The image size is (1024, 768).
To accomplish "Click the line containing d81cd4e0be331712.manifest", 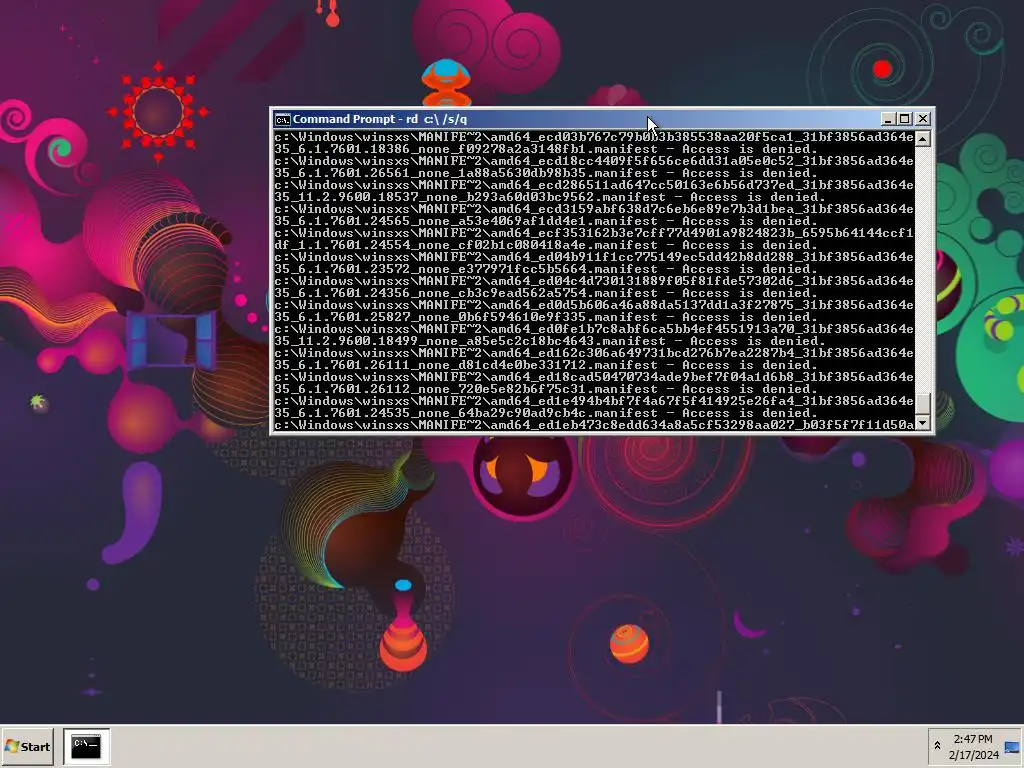I will tap(546, 365).
